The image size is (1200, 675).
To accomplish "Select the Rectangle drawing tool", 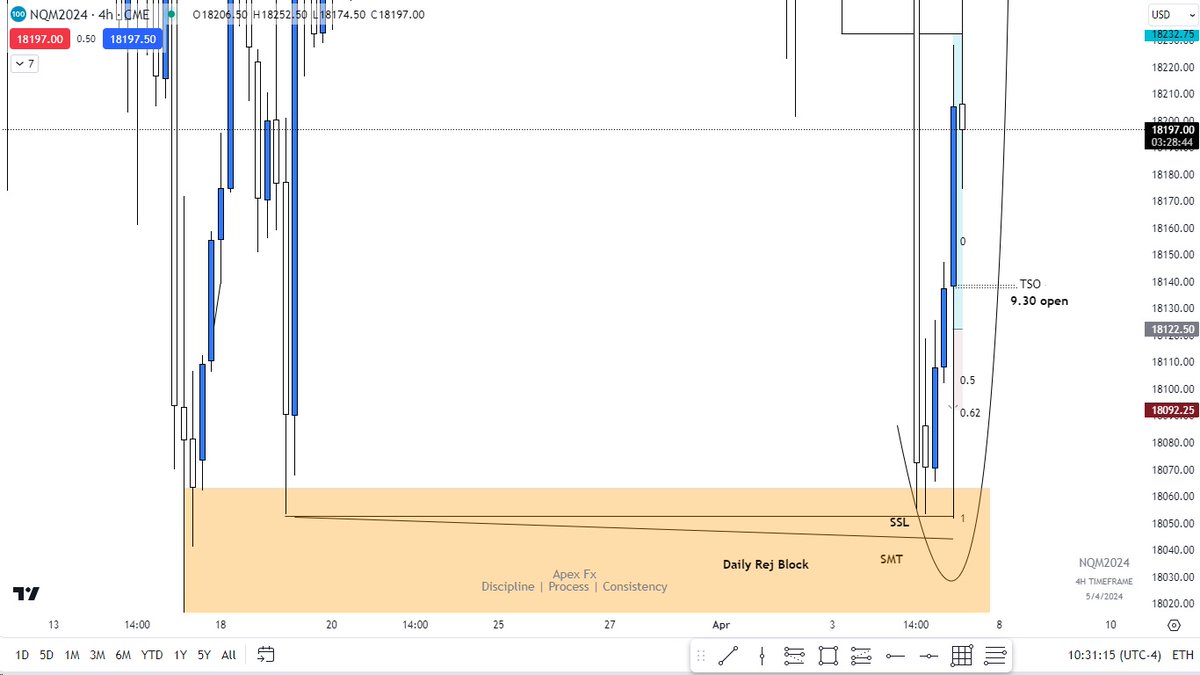I will pyautogui.click(x=828, y=656).
